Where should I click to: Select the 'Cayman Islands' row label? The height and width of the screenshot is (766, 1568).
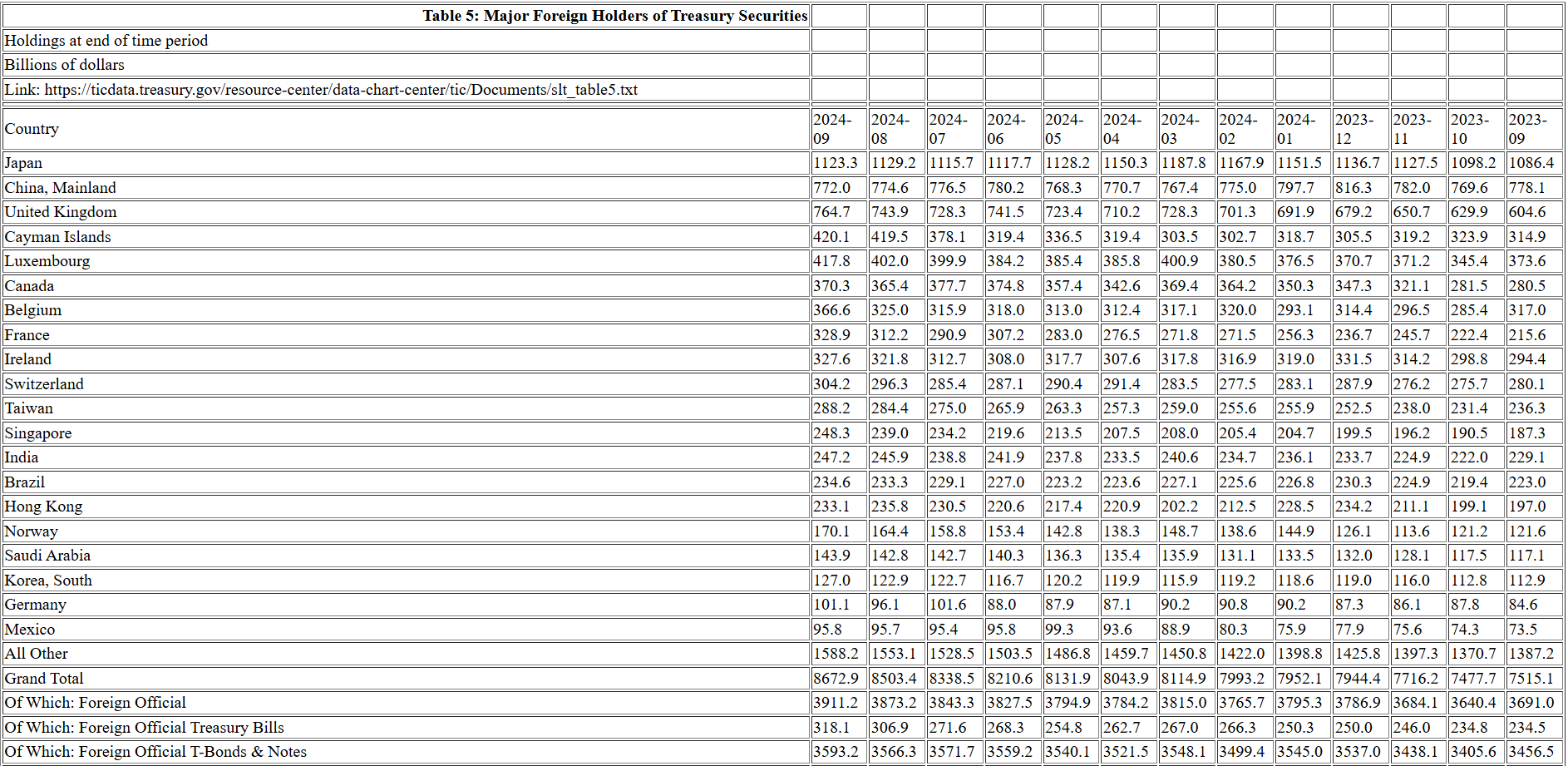tap(57, 237)
